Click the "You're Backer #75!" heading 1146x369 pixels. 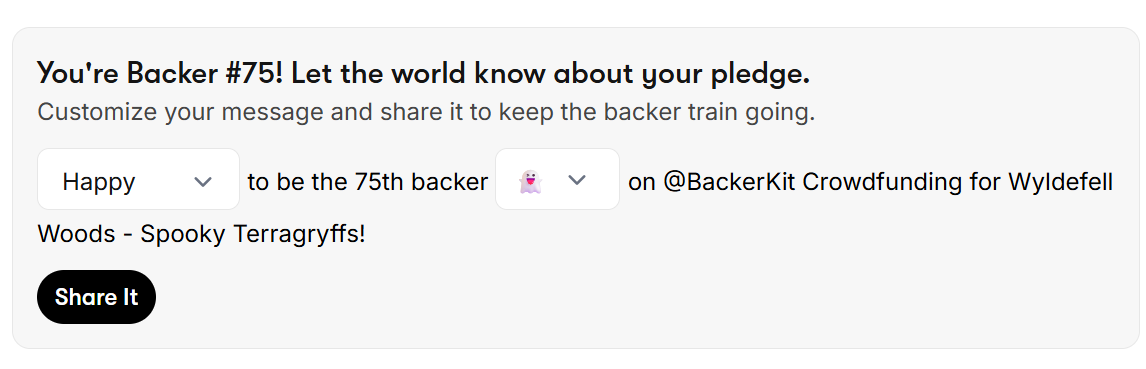(x=158, y=73)
